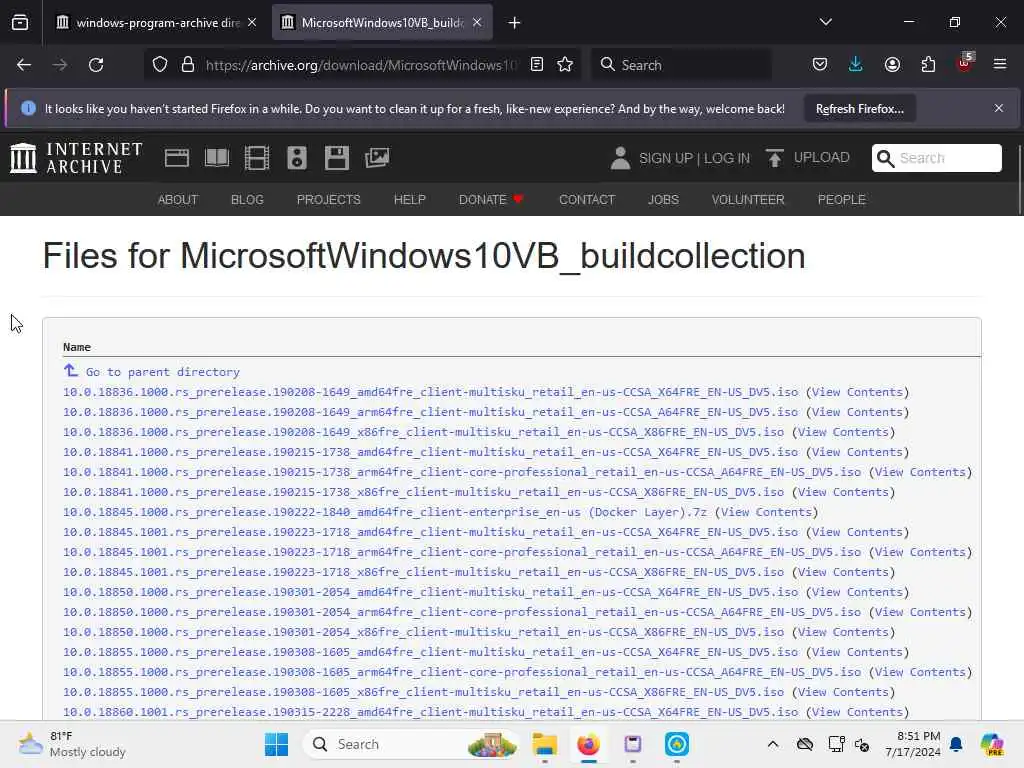Image resolution: width=1024 pixels, height=768 pixels.
Task: Download 10.0.18836.1000 x86fre iso file
Action: [x=423, y=432]
